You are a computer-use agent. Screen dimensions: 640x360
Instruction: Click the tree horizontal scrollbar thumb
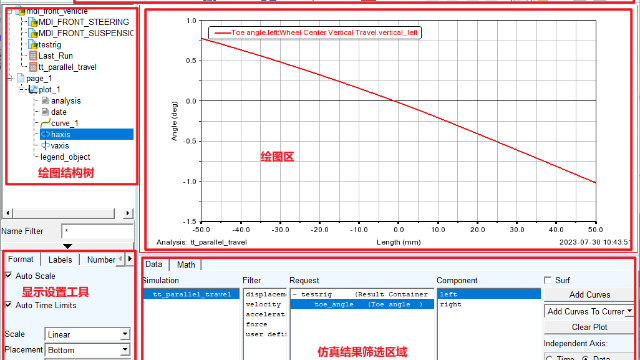(64, 213)
